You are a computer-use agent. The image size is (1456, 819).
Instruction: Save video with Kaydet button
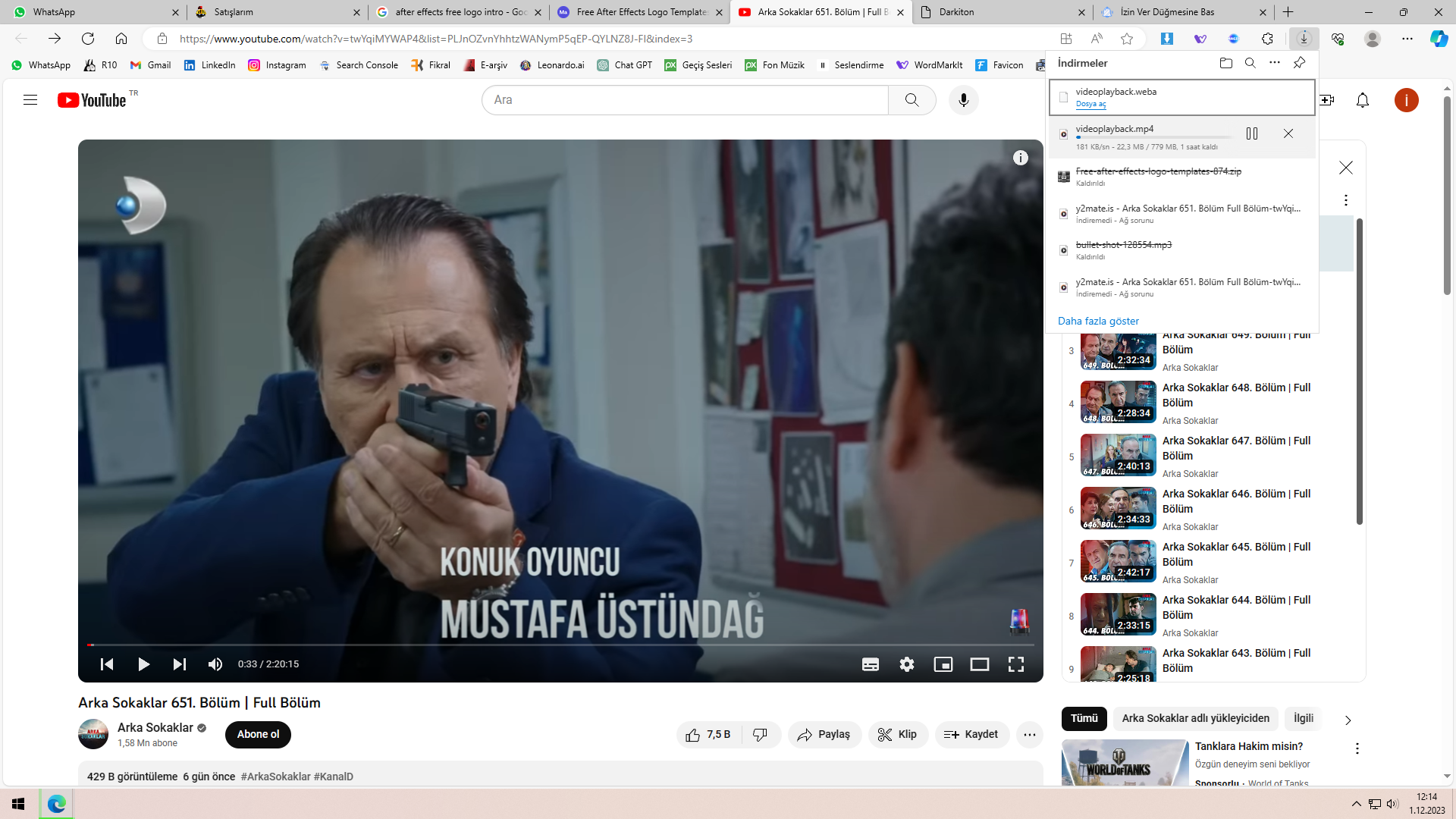pyautogui.click(x=972, y=735)
